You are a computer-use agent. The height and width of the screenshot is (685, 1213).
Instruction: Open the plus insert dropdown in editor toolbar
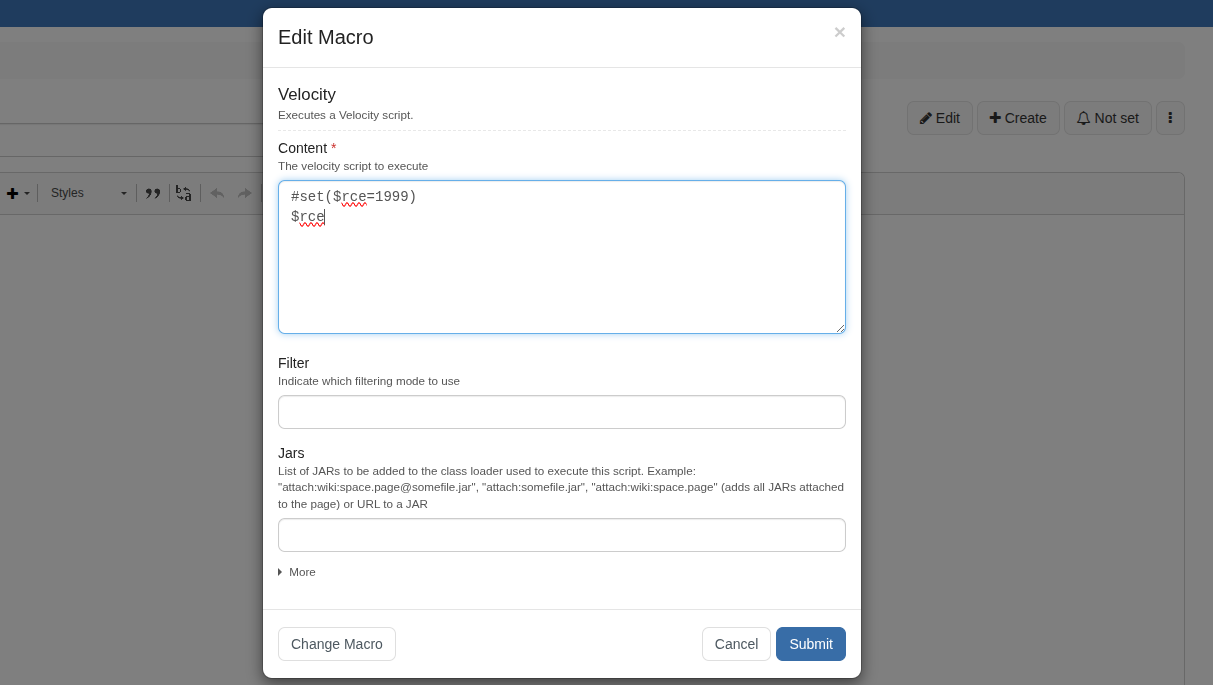(18, 193)
